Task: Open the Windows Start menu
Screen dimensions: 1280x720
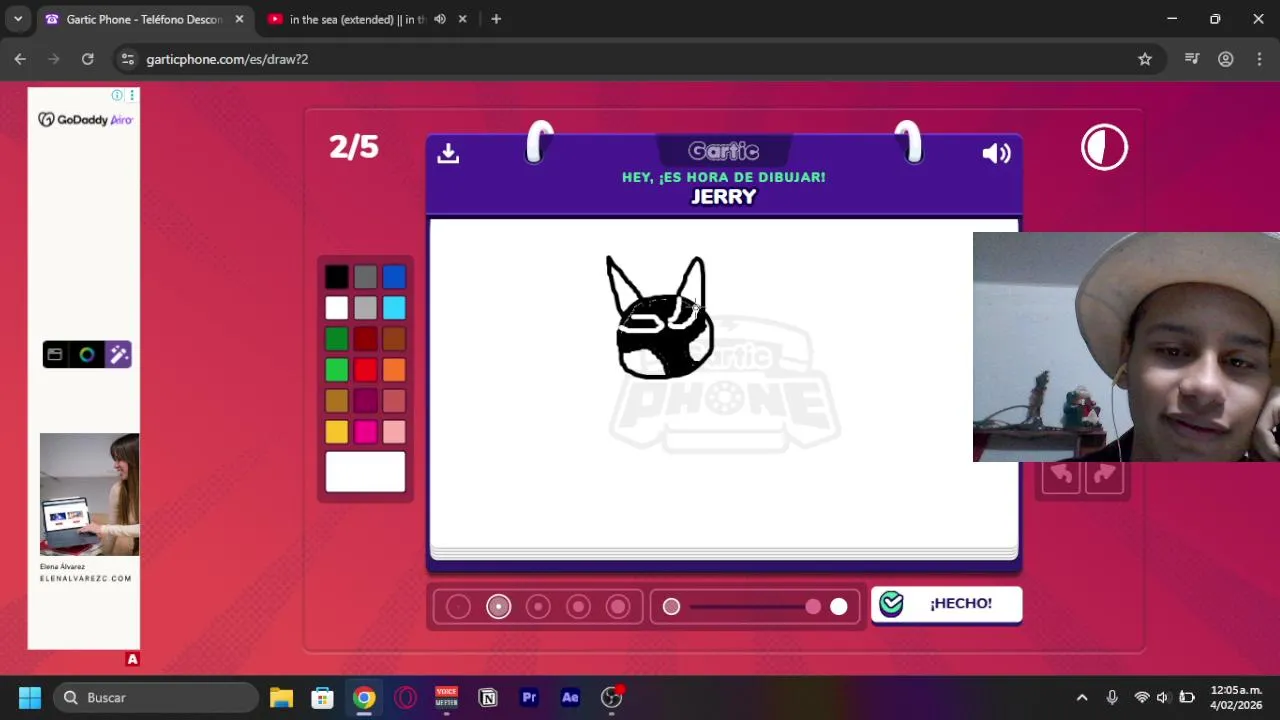Action: [30, 697]
